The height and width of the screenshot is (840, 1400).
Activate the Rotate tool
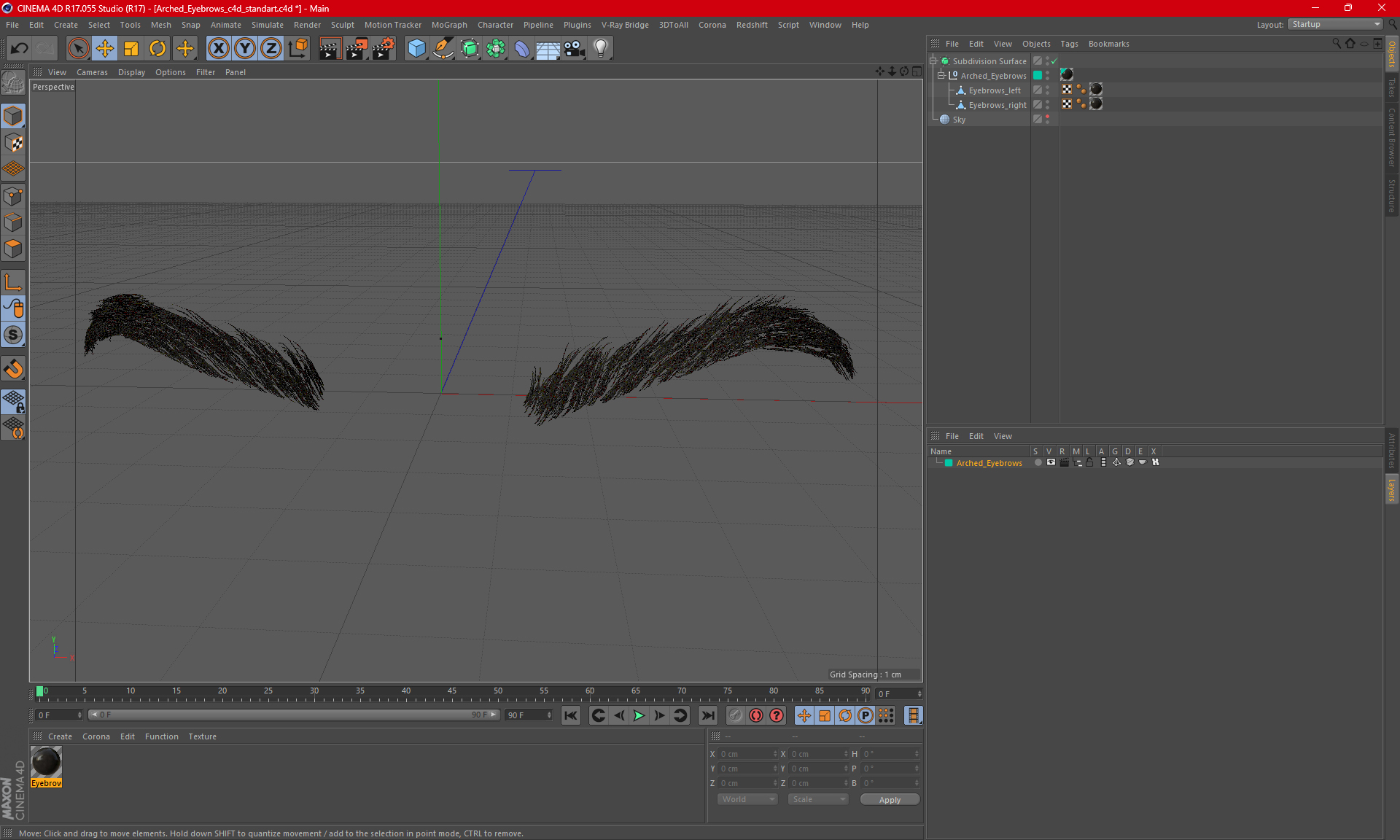tap(157, 49)
